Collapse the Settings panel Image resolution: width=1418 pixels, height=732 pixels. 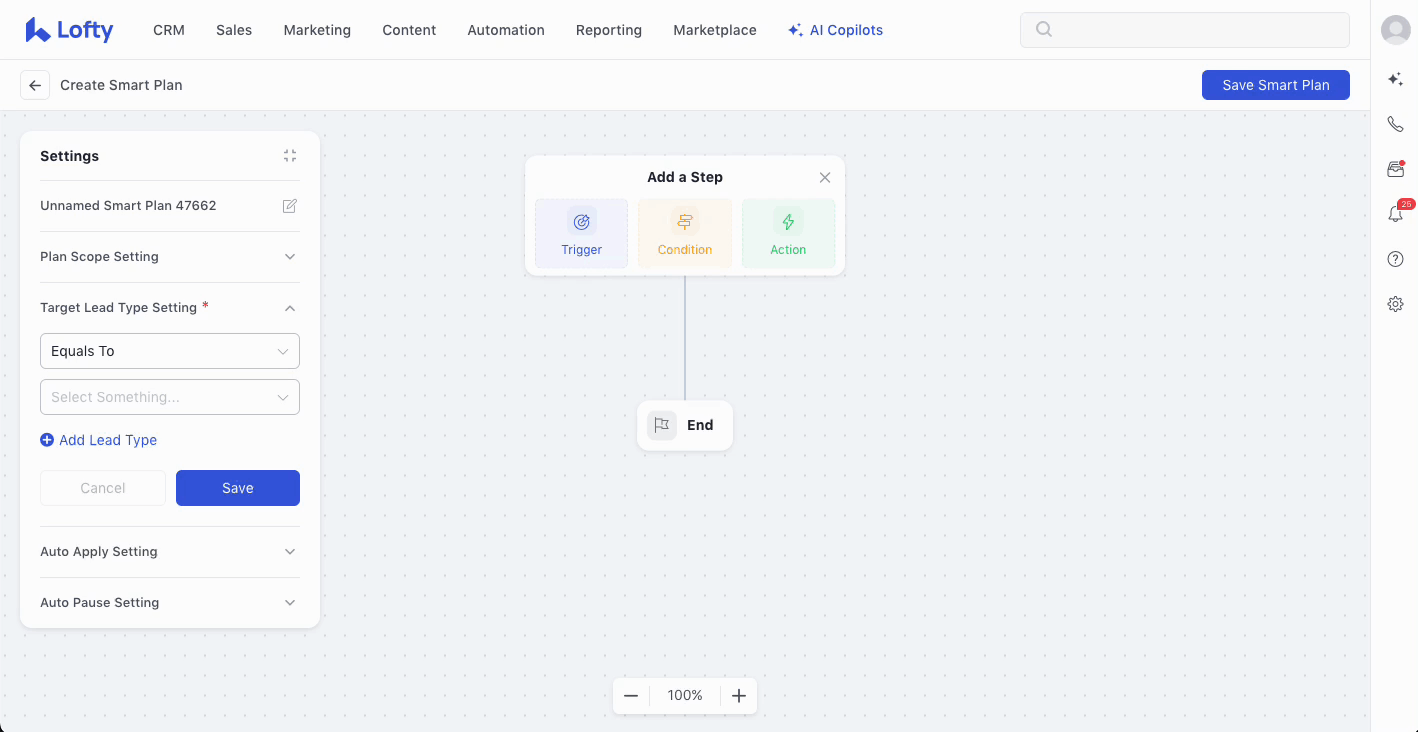tap(290, 156)
